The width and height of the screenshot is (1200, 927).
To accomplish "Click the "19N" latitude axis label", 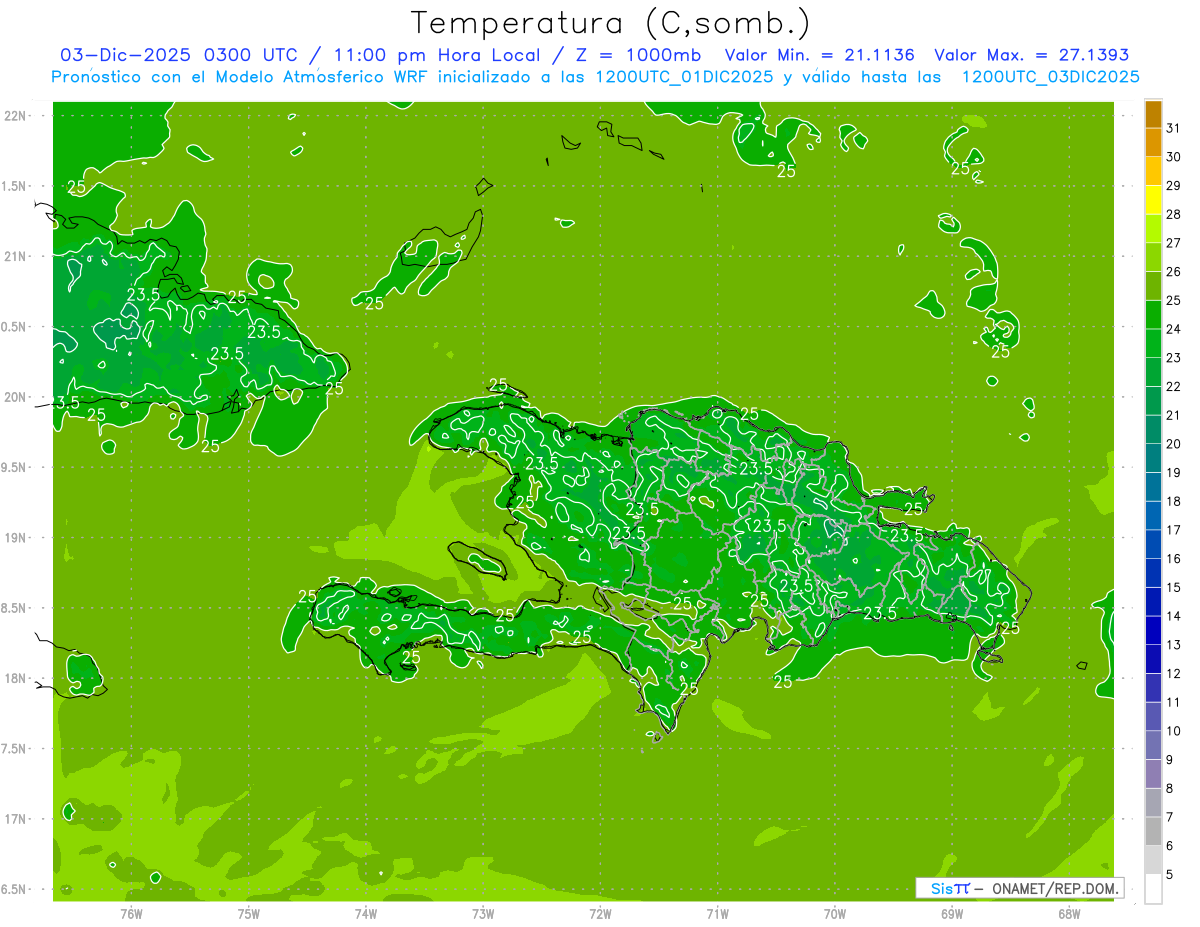I will point(16,537).
